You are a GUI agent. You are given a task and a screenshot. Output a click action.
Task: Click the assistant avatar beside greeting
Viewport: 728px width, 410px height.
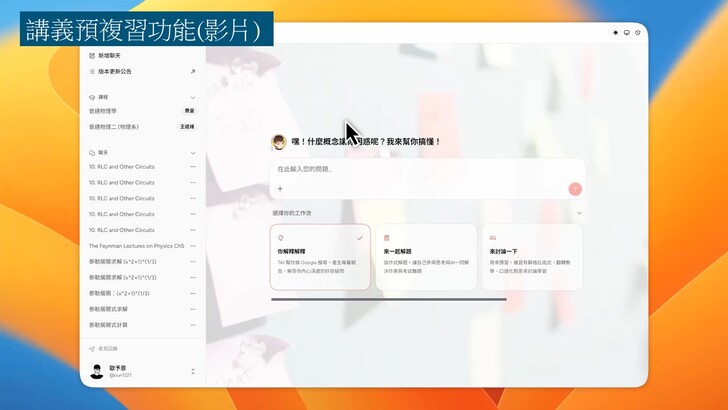(279, 142)
